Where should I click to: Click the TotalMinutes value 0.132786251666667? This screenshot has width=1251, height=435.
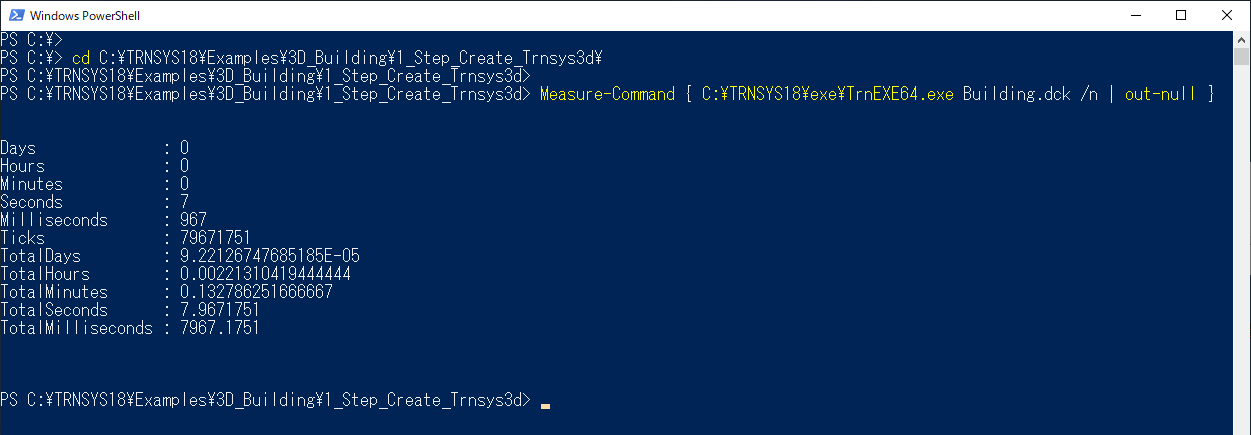coord(256,292)
